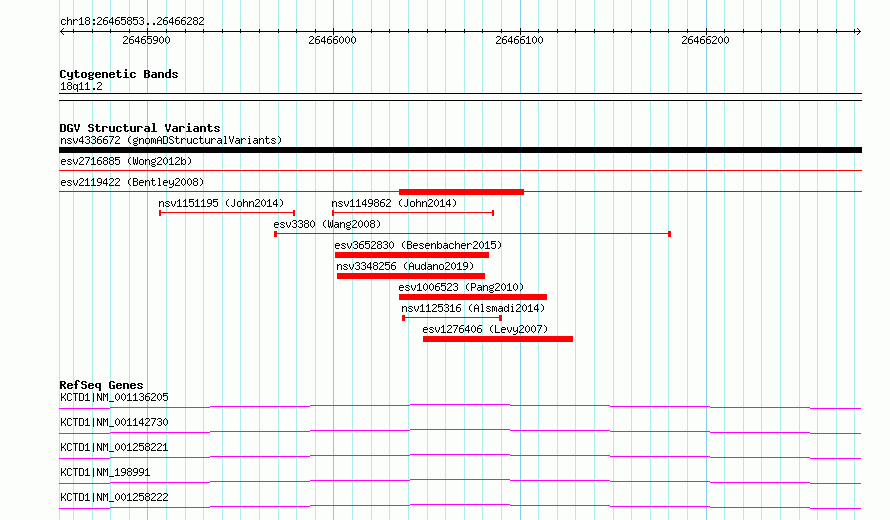Select esv2716885 (Wong2012b) variant label

coord(126,161)
